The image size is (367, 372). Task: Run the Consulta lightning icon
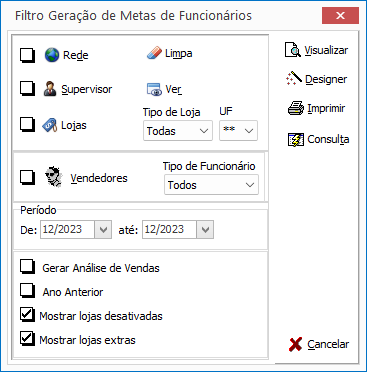coord(296,139)
